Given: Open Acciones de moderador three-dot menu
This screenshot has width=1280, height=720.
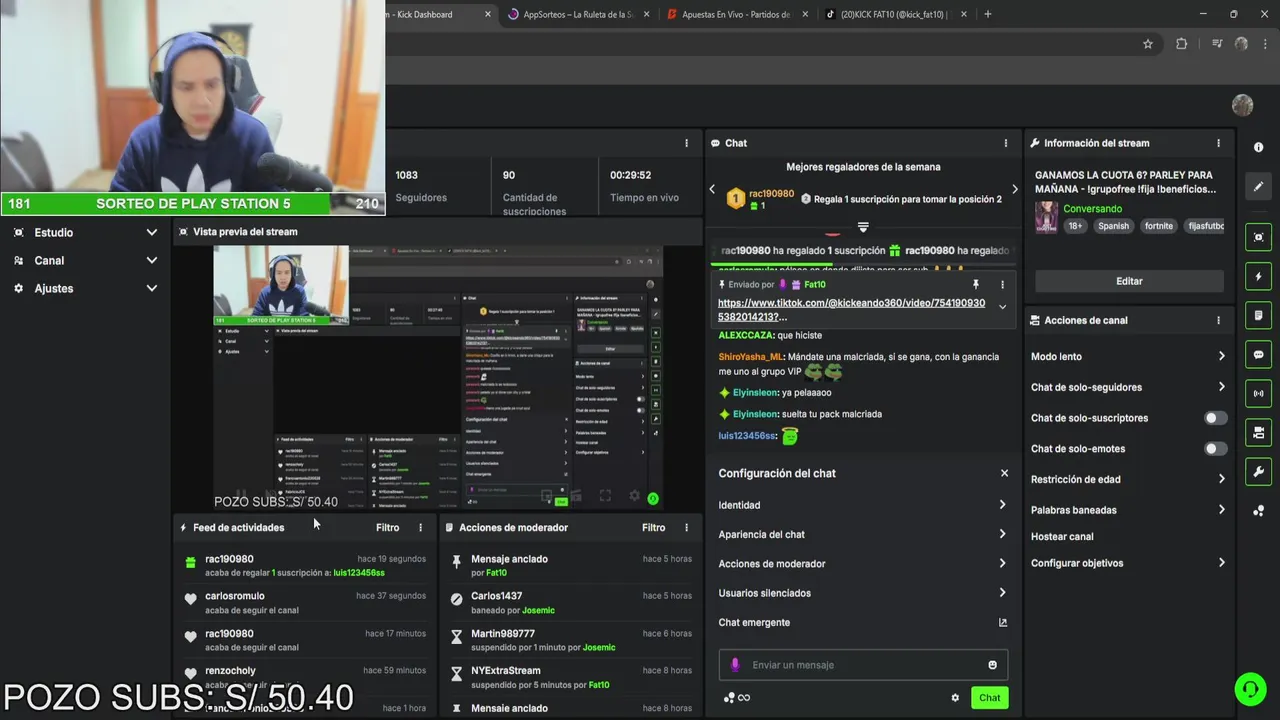Looking at the screenshot, I should (x=686, y=527).
